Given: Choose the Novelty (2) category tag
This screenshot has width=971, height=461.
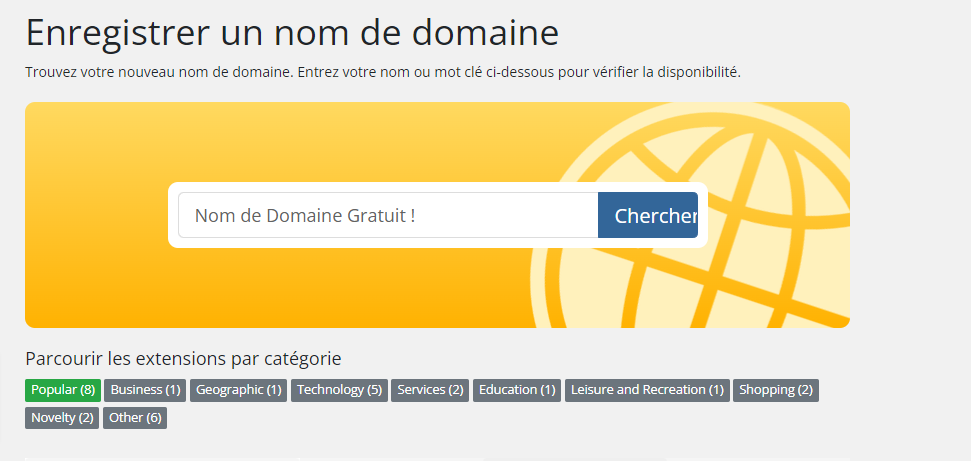Looking at the screenshot, I should 62,418.
